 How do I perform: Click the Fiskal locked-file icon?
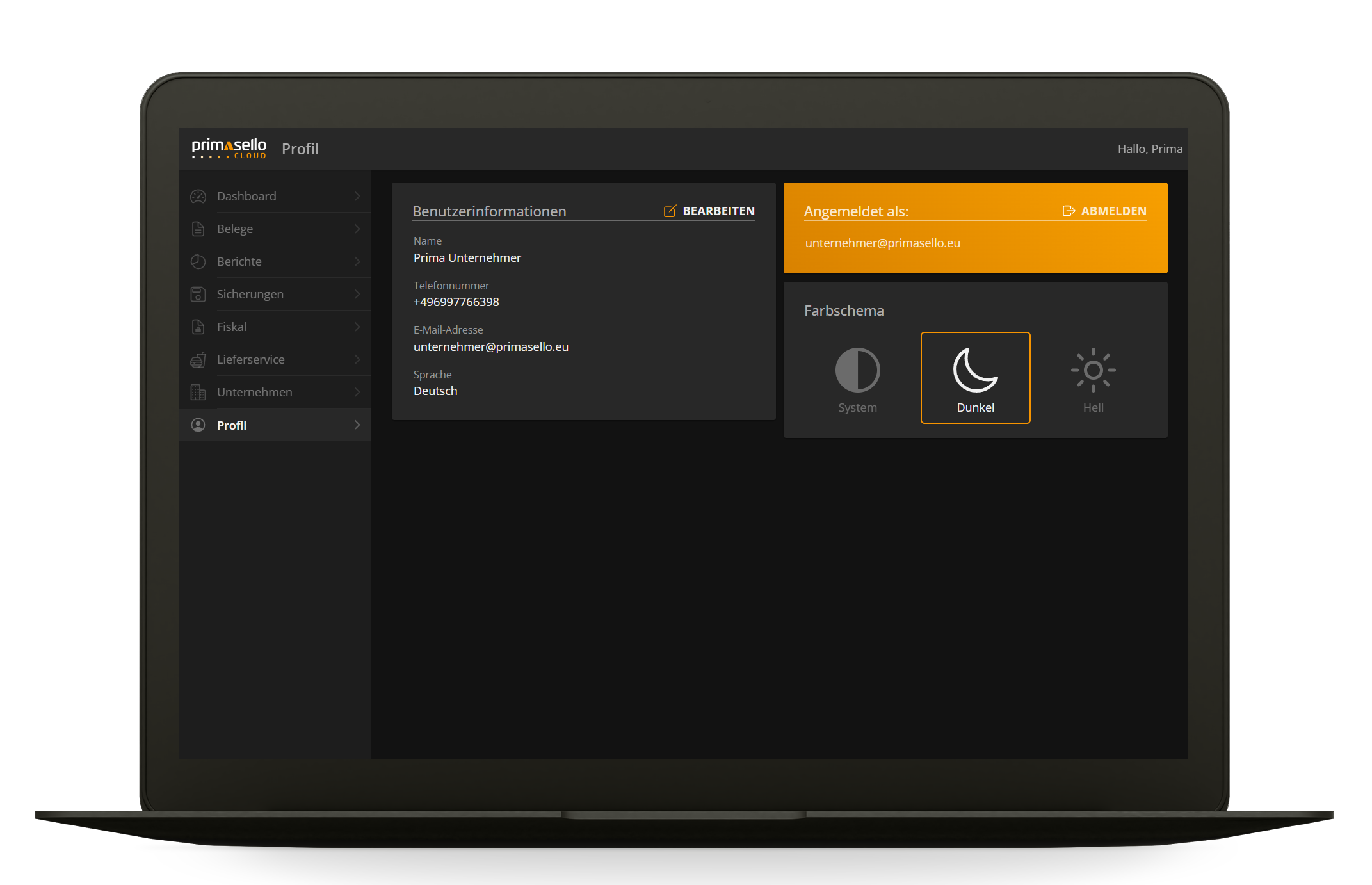(198, 327)
